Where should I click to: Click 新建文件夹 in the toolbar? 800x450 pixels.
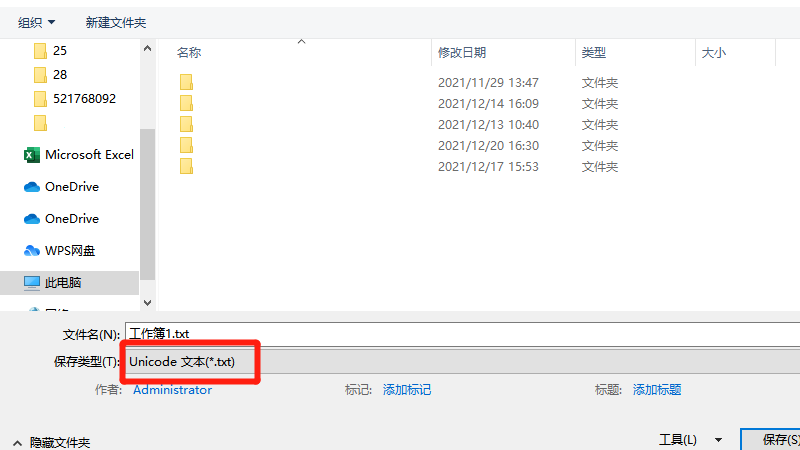coord(116,22)
